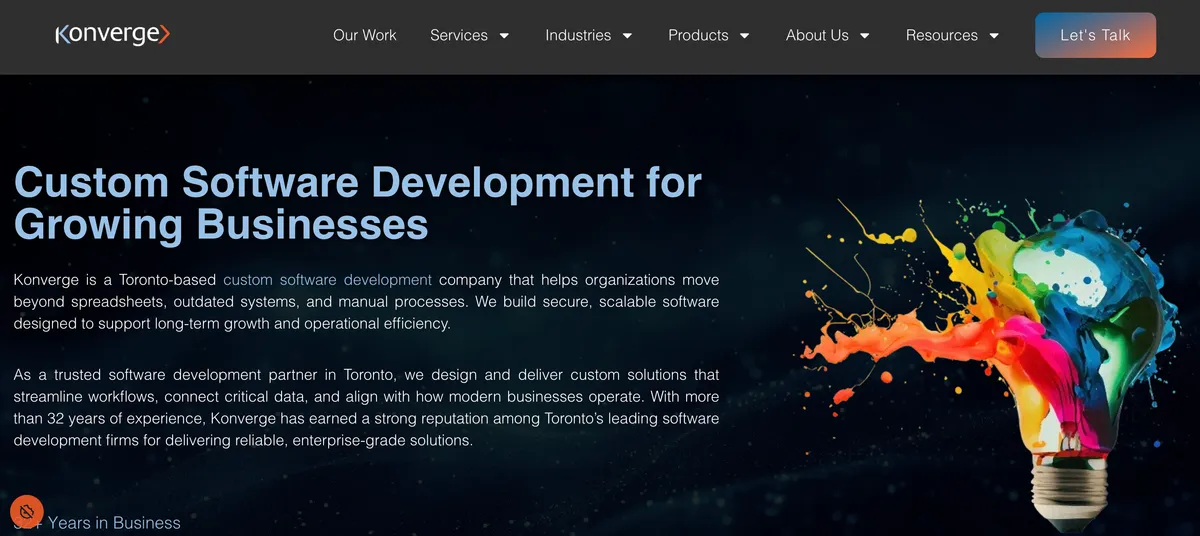This screenshot has height=536, width=1200.
Task: Click the paragraph starting 'As a trusted software'
Action: pyautogui.click(x=366, y=407)
